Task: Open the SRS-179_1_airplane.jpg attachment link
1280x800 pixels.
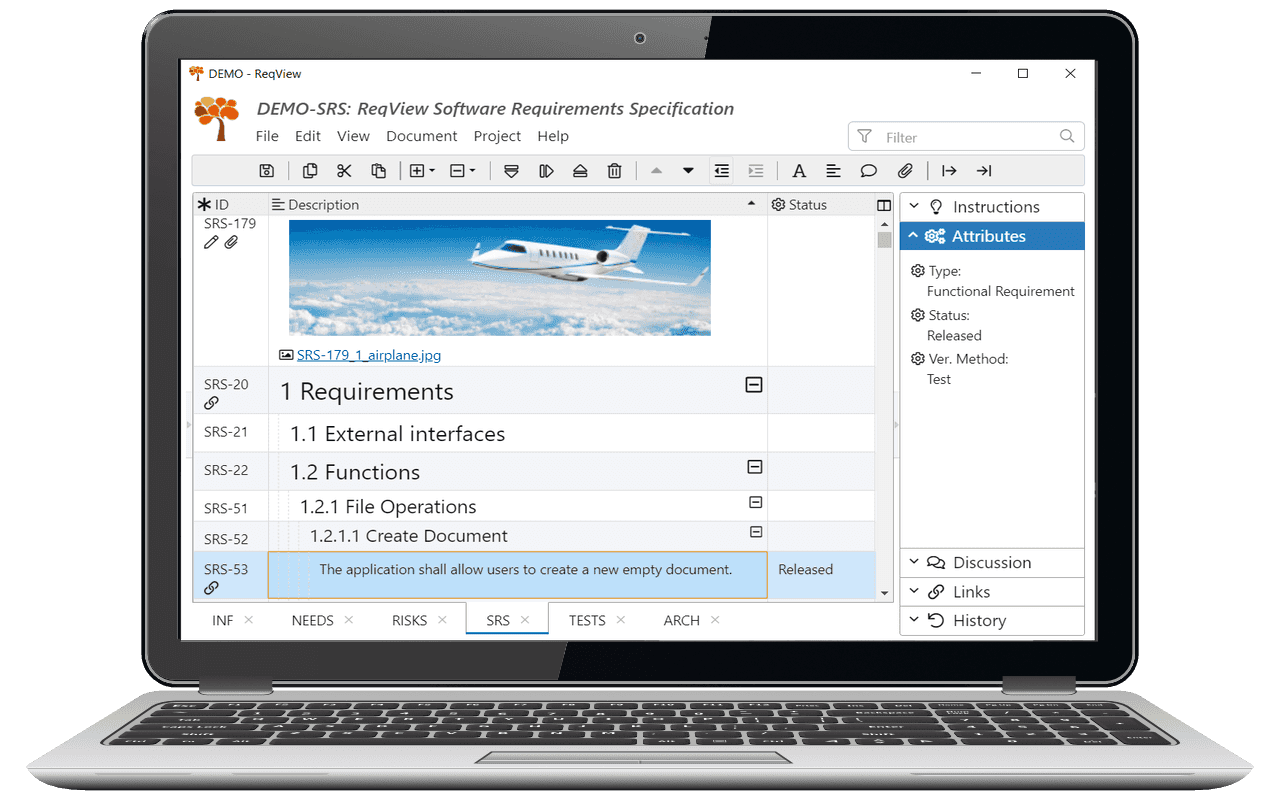Action: (x=368, y=355)
